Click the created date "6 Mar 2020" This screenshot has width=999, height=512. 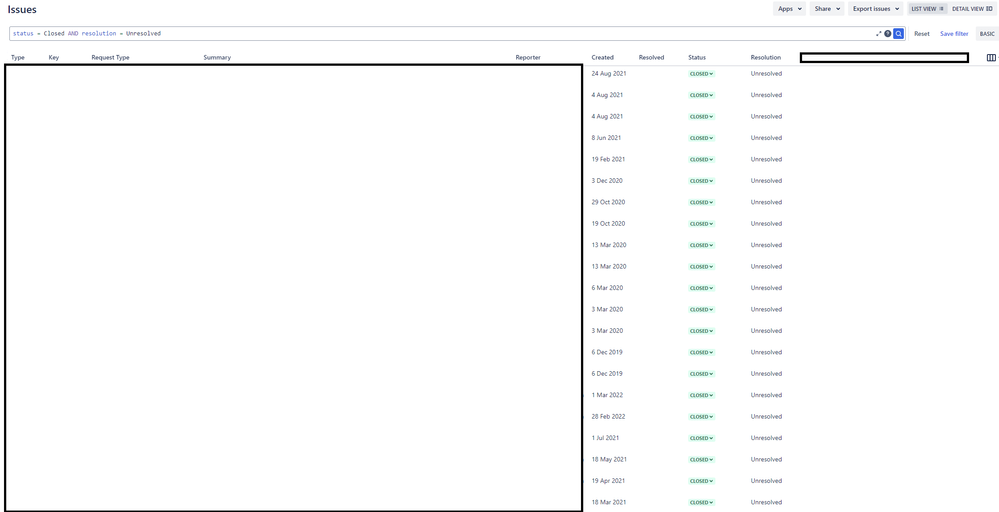coord(607,288)
